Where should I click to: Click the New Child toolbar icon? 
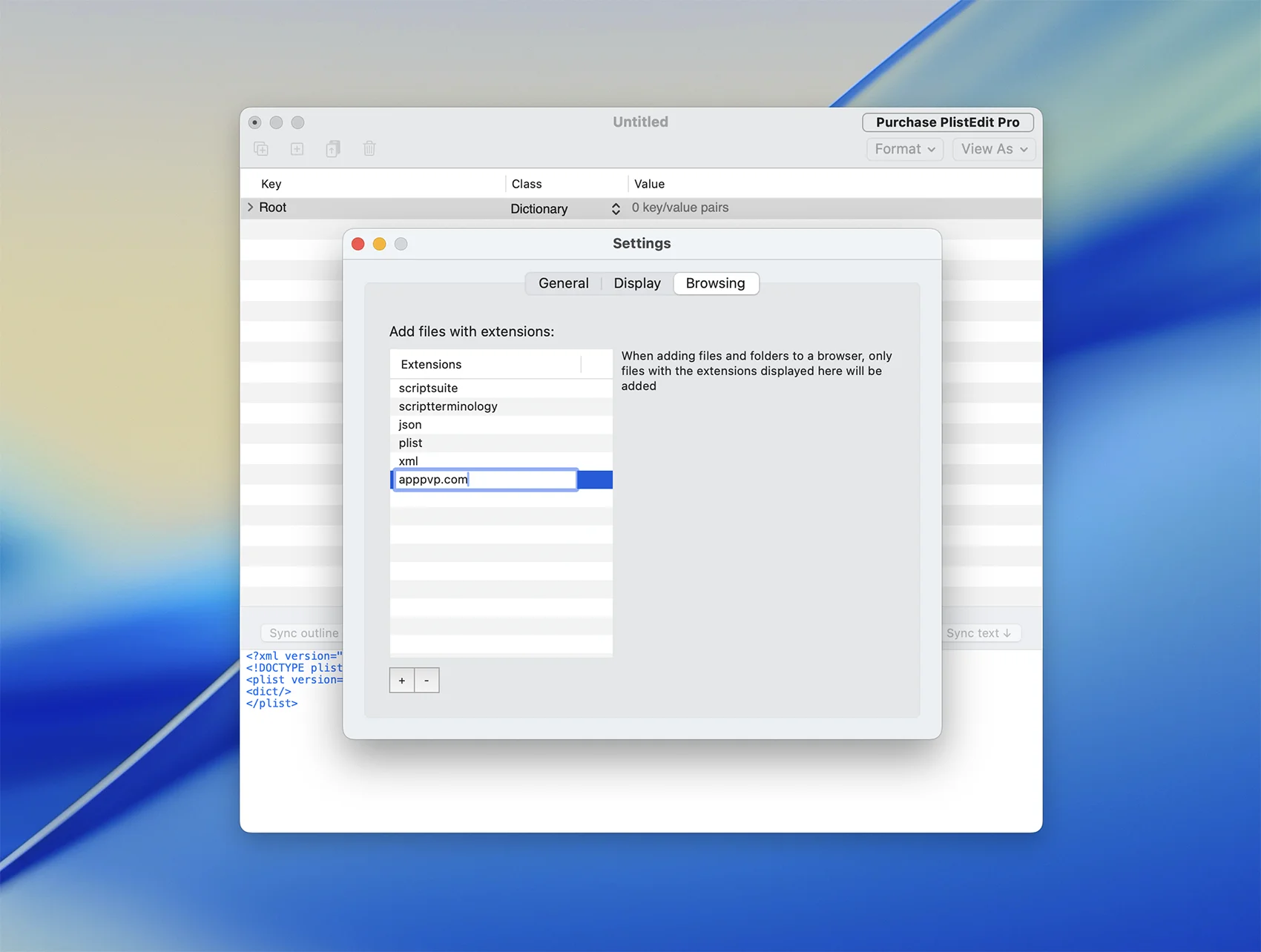click(261, 149)
